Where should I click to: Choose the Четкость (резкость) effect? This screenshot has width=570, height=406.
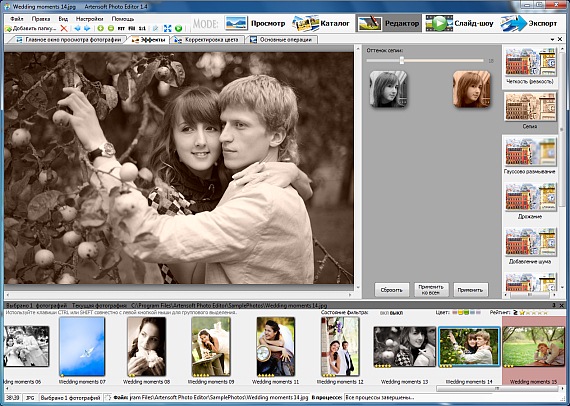(530, 66)
